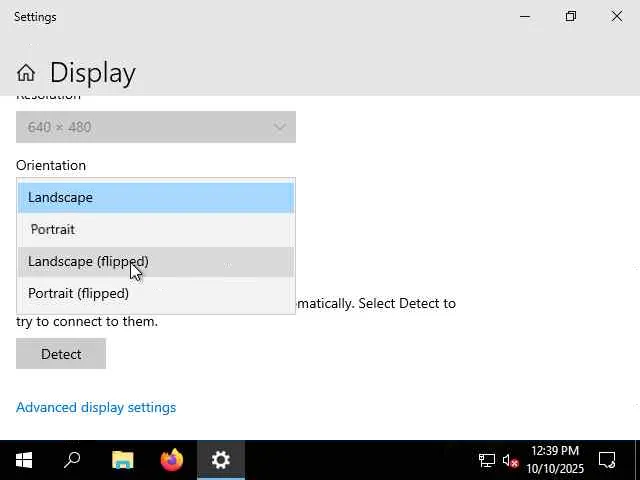640x480 pixels.
Task: Click the Orientation label
Action: pos(51,165)
